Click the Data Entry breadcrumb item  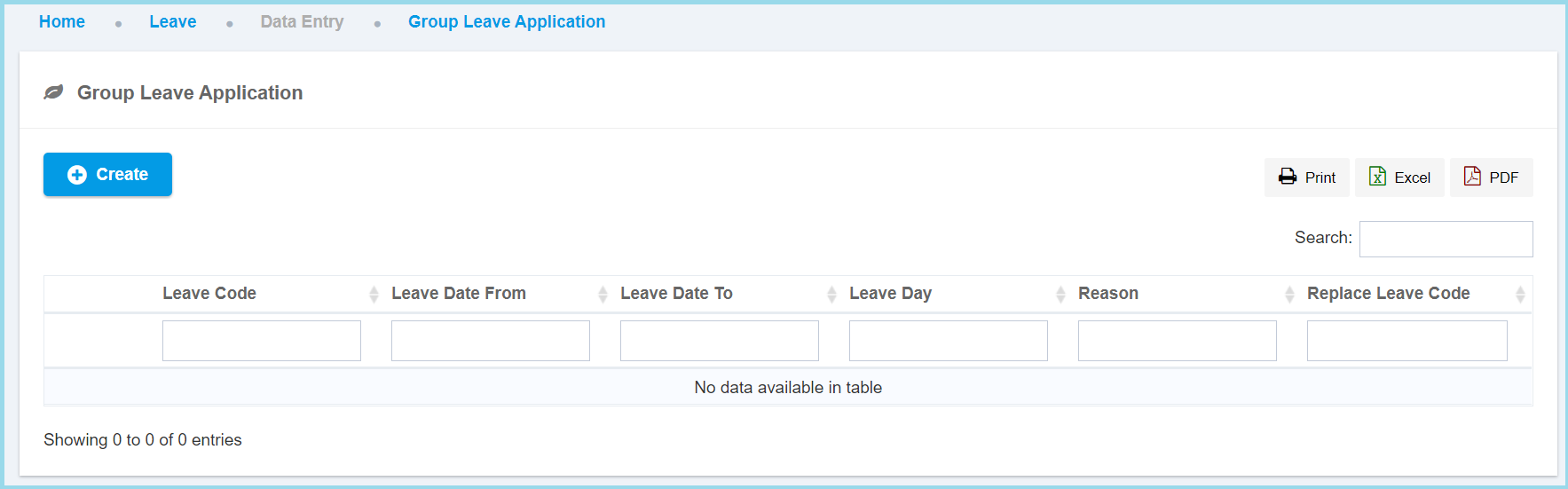coord(302,22)
